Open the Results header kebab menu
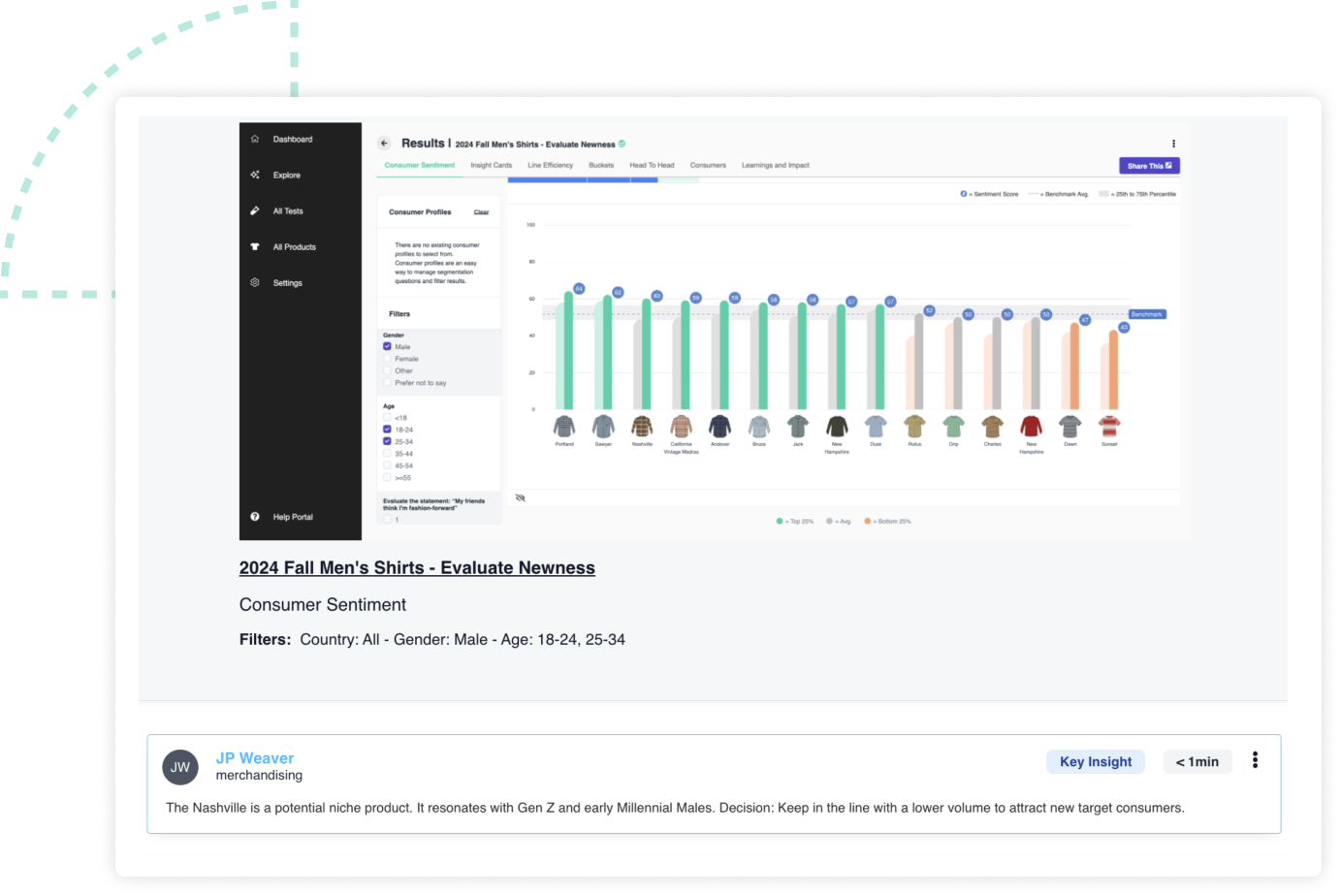1341x896 pixels. tap(1173, 144)
